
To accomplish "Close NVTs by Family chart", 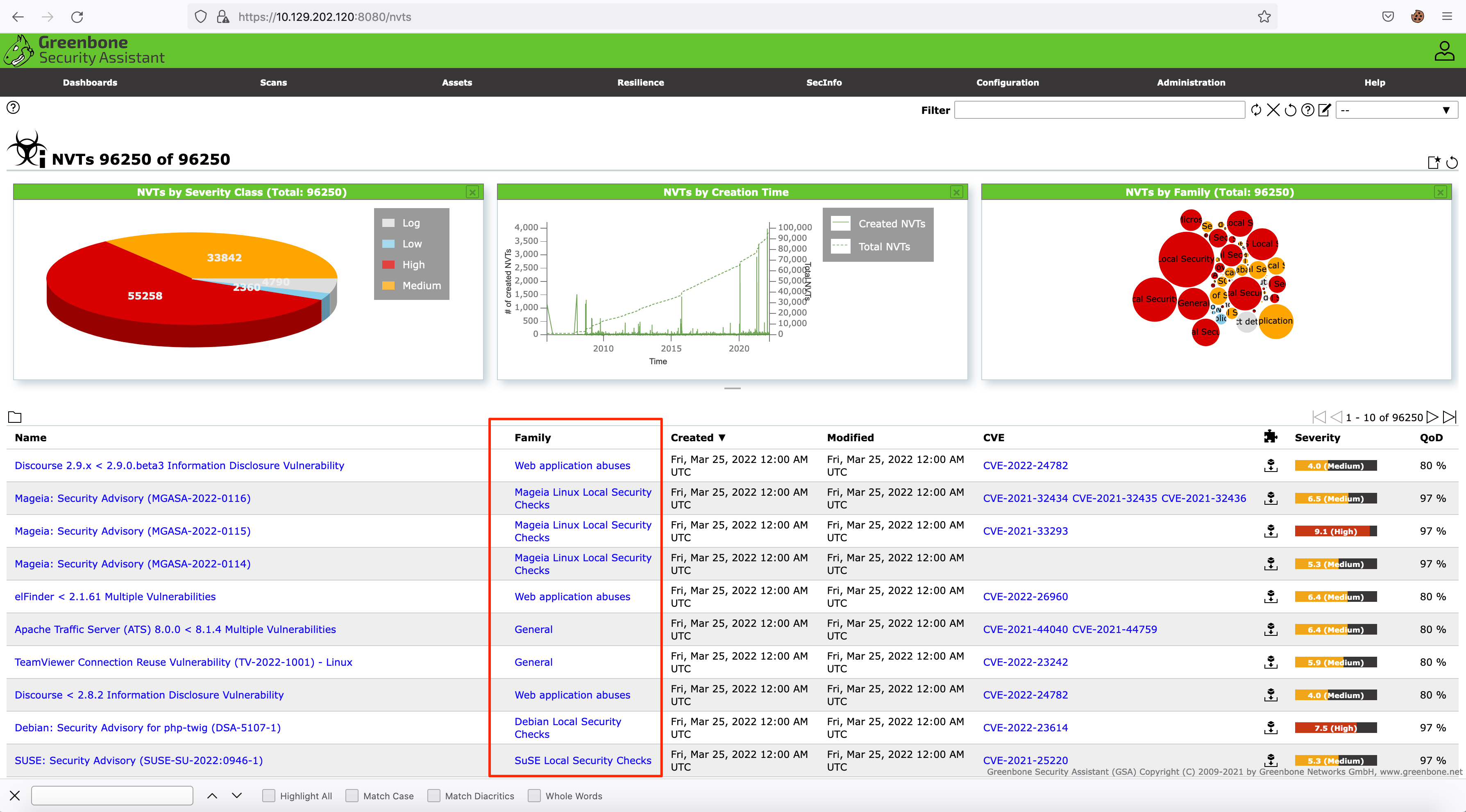I will pos(1440,192).
